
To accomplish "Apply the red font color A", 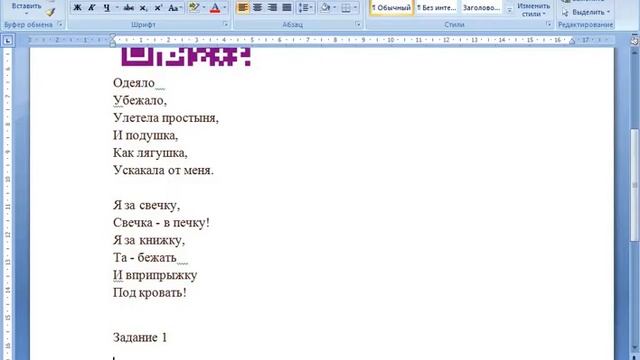I will [215, 8].
